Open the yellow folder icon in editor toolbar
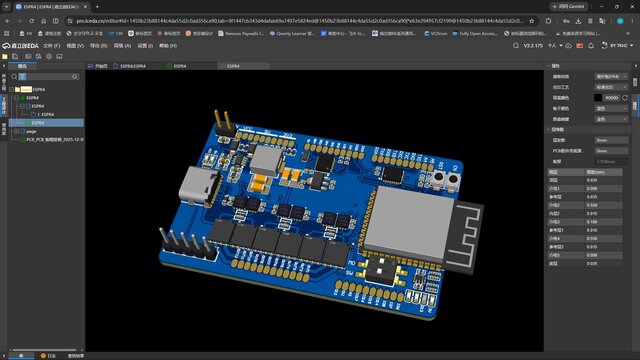This screenshot has height=360, width=640. pos(5,56)
